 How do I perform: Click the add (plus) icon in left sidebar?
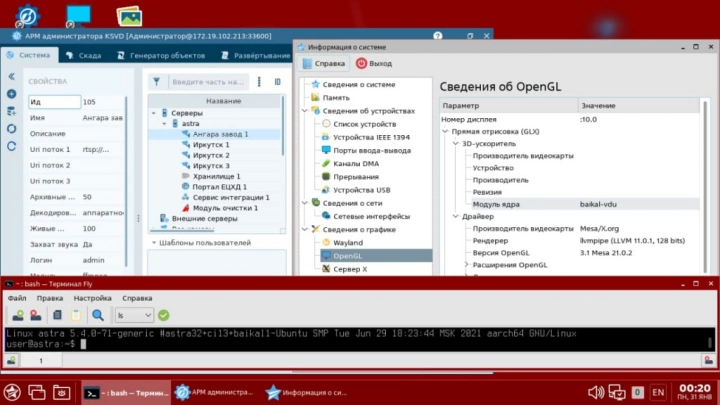tap(11, 94)
